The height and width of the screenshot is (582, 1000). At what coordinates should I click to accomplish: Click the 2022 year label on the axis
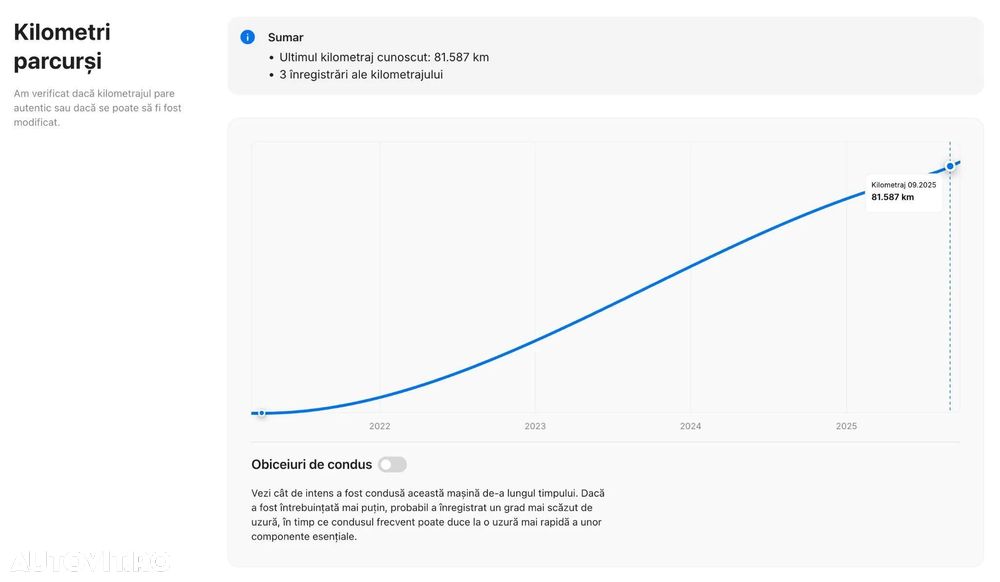380,426
